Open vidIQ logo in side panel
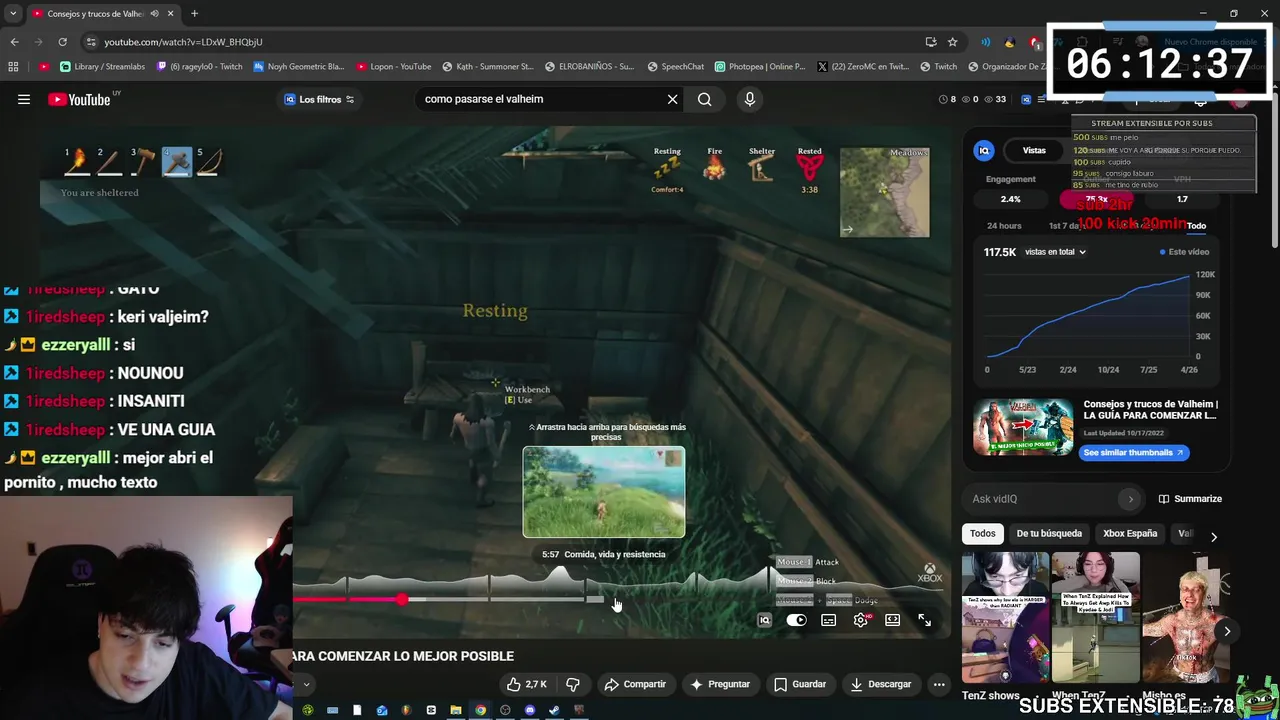This screenshot has height=720, width=1280. pyautogui.click(x=984, y=150)
